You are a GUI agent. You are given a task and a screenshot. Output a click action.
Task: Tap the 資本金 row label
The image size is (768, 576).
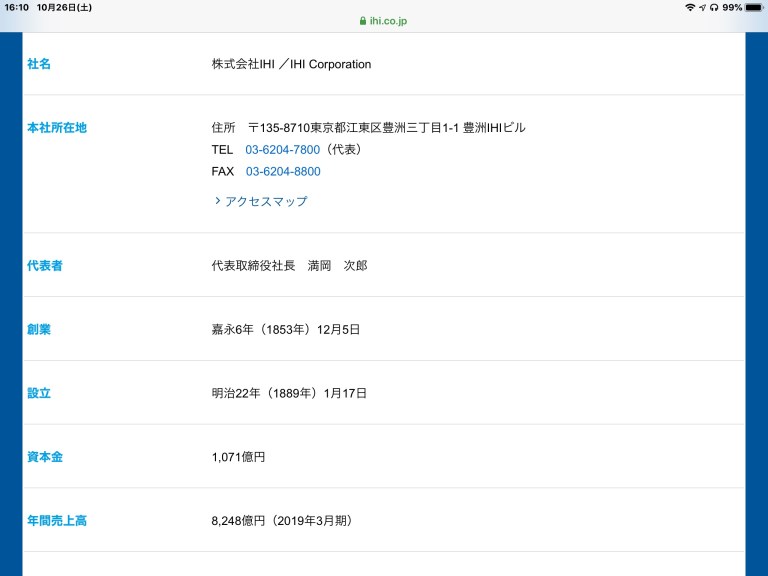pyautogui.click(x=45, y=457)
